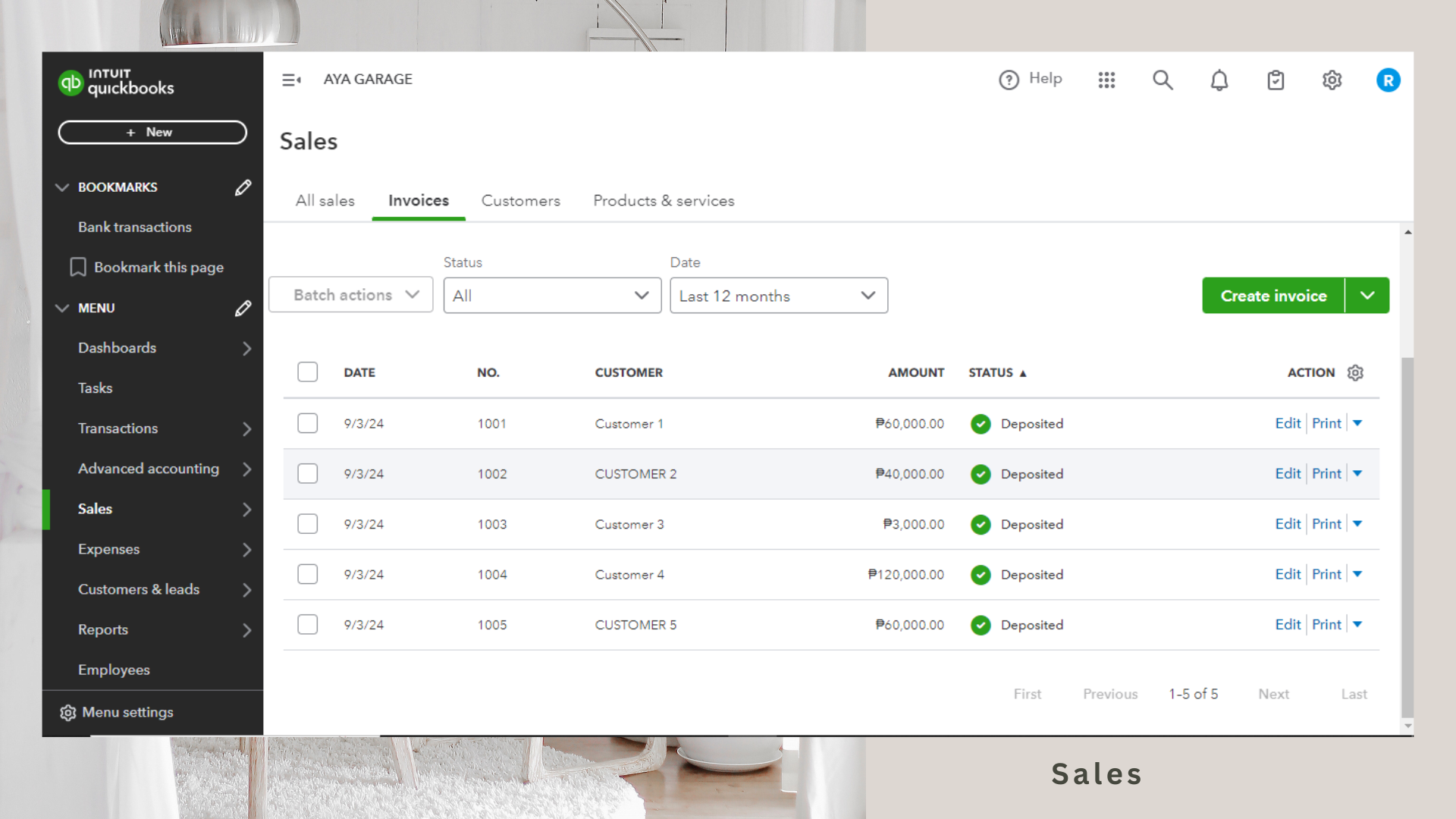Edit bookmarks with pencil icon
Viewport: 1456px width, 819px height.
[243, 187]
